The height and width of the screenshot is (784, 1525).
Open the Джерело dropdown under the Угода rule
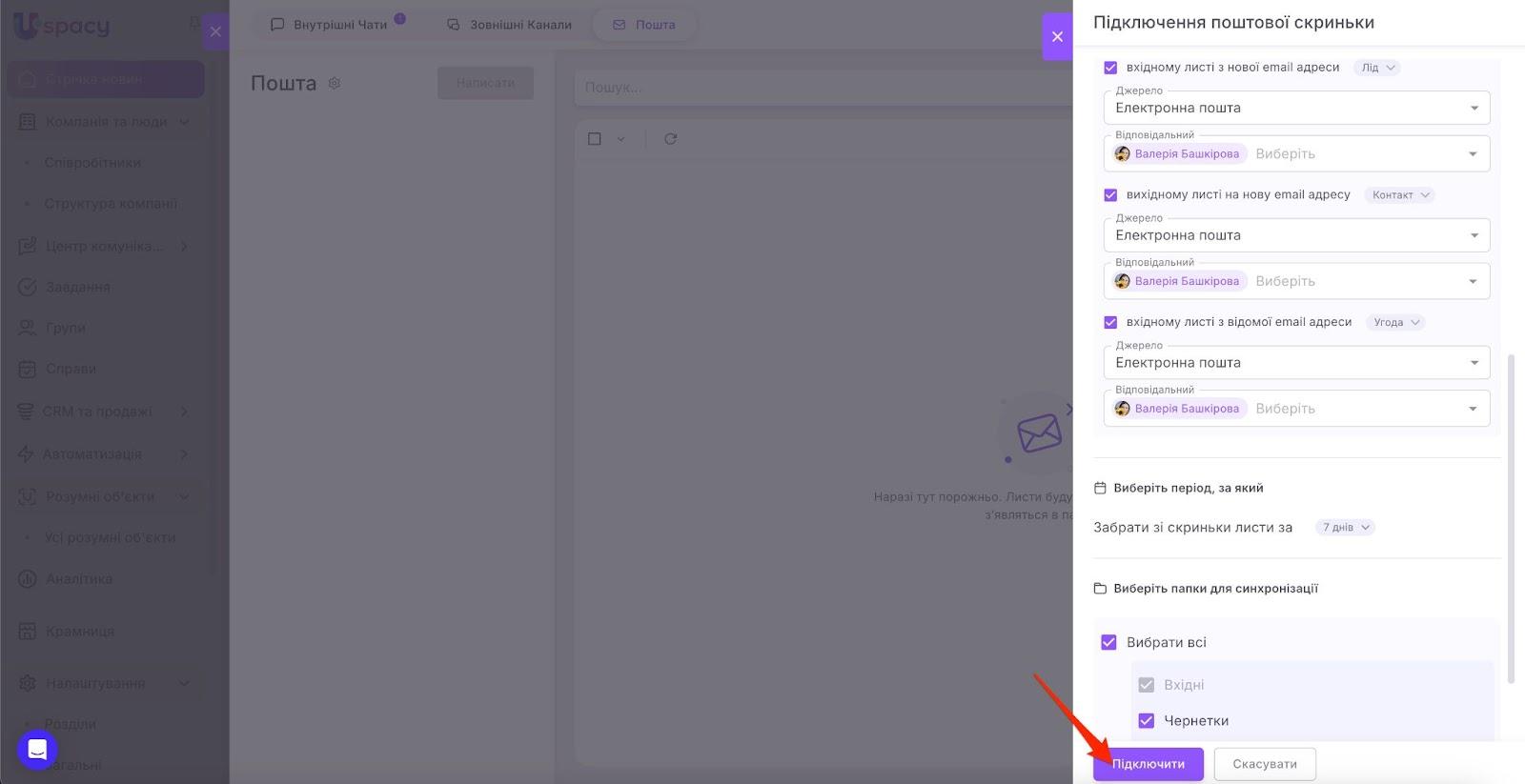tap(1296, 363)
